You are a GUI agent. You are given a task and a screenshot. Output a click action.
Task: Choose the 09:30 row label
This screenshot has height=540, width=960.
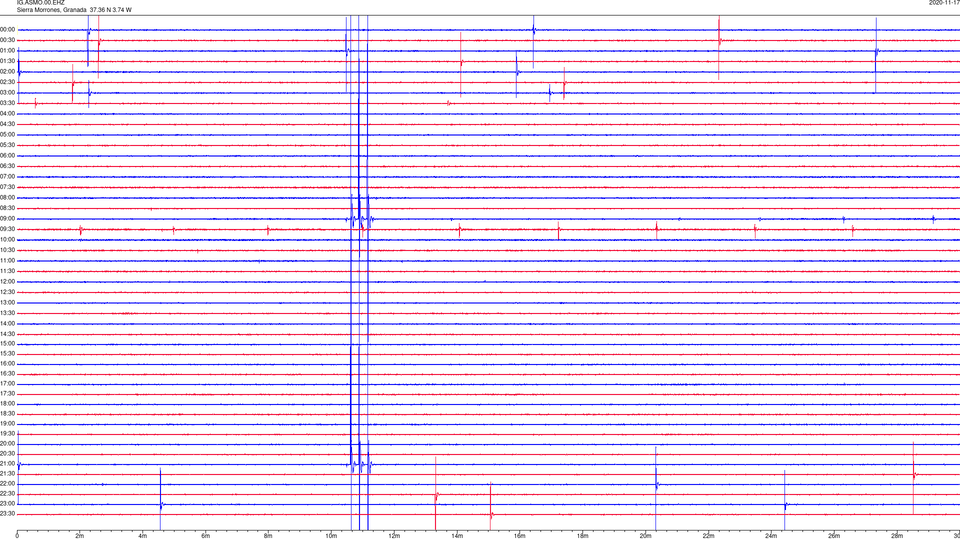(x=8, y=229)
